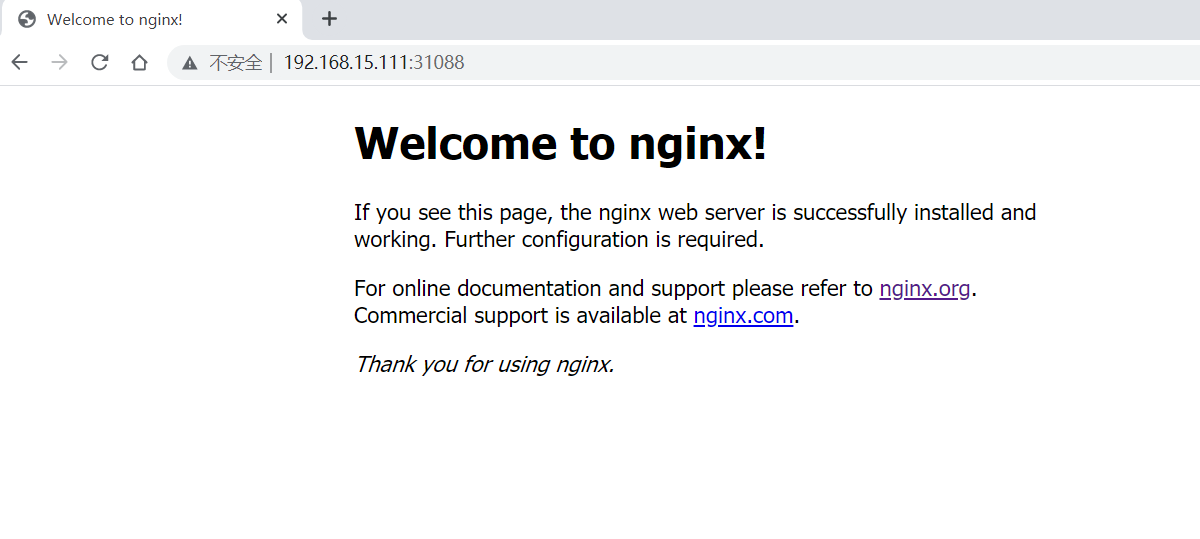Click the "不安全" security label

pyautogui.click(x=235, y=63)
